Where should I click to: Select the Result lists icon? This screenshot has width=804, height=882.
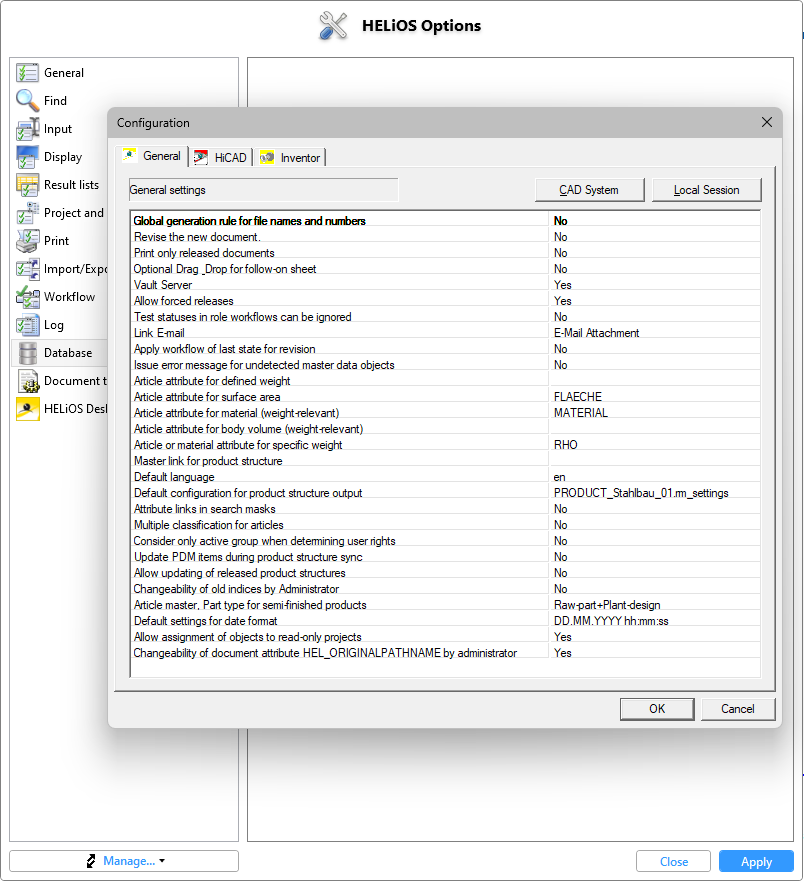[27, 185]
